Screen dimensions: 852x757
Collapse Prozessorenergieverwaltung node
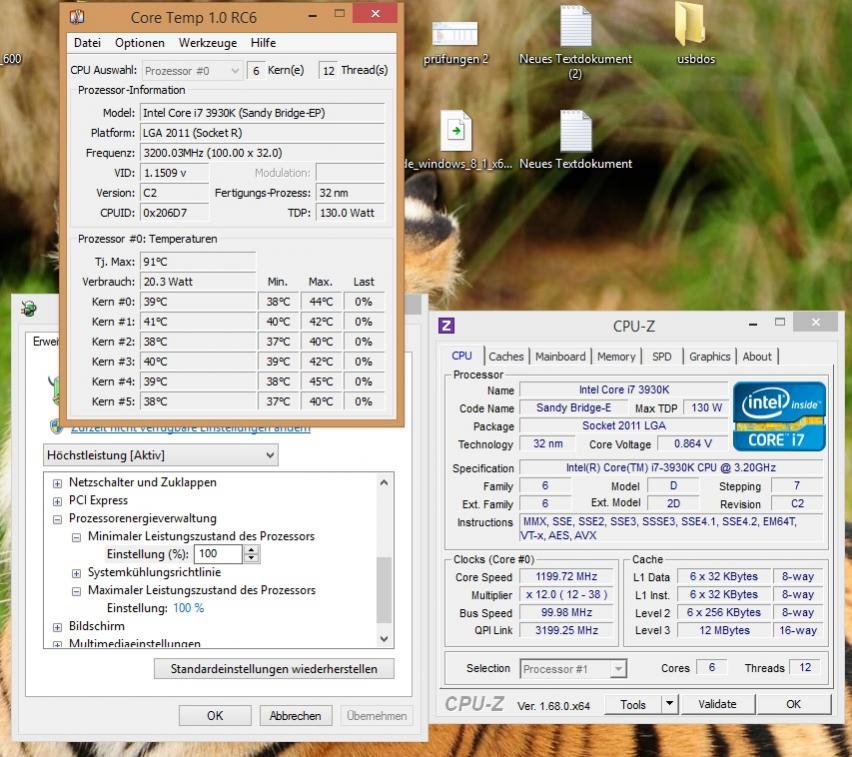point(57,519)
